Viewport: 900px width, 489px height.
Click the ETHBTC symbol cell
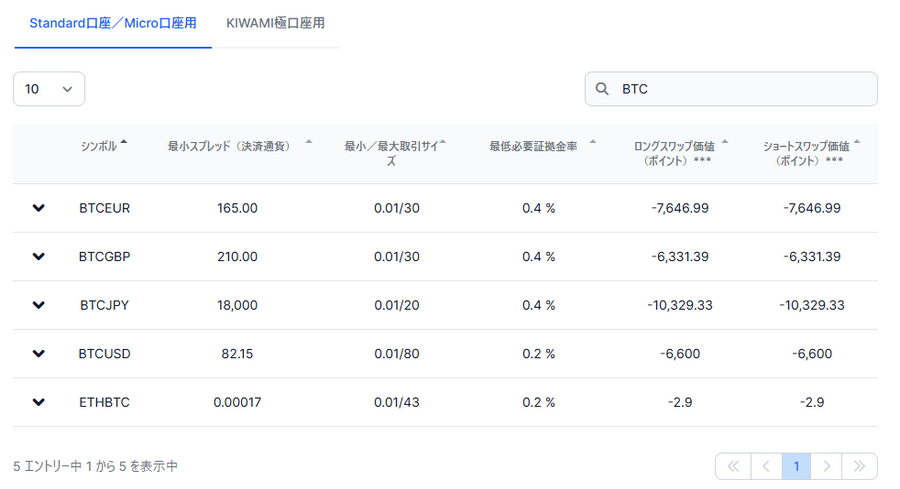click(x=104, y=402)
